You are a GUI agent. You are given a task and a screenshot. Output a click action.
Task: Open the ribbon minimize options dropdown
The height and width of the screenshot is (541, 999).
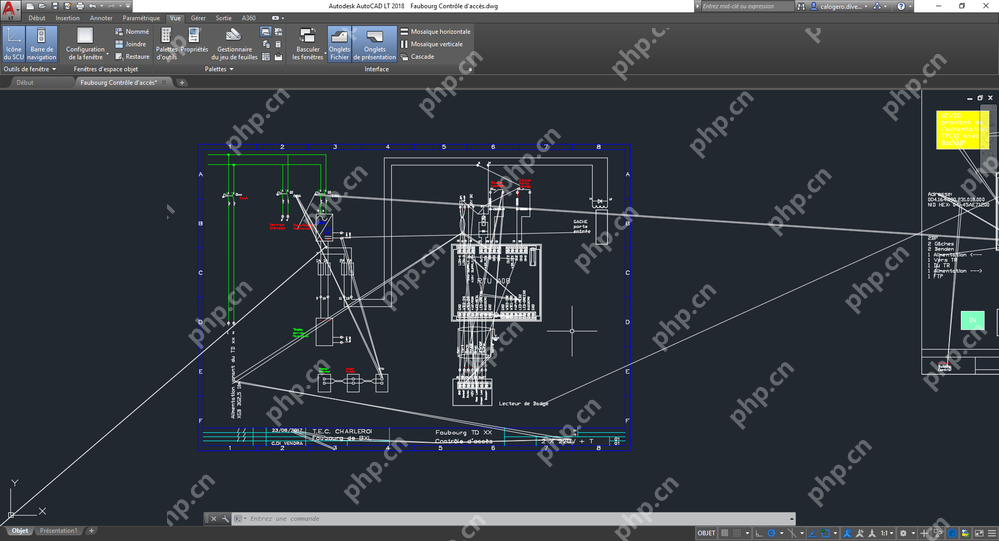pos(277,18)
